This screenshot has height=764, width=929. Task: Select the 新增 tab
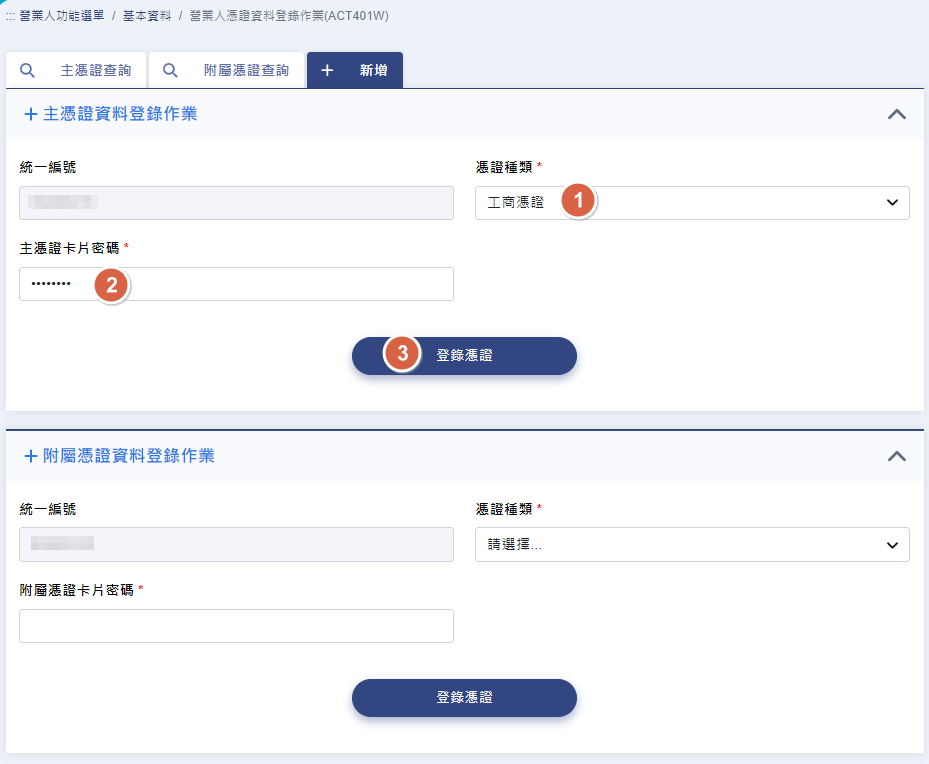(355, 70)
